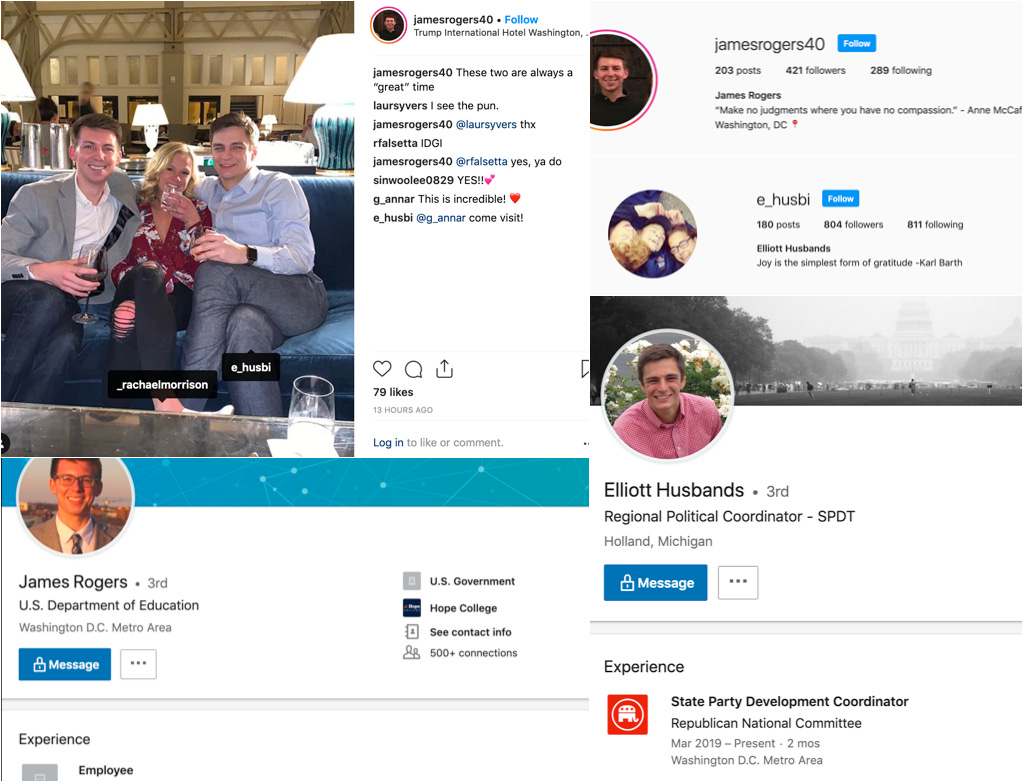Screen dimensions: 1023x782
Task: Click See contact info
Action: pyautogui.click(x=470, y=632)
